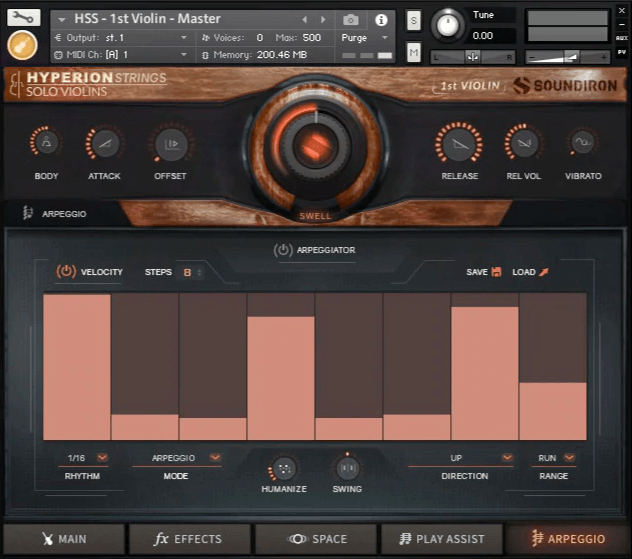Switch to the Play Assist tab
This screenshot has height=559, width=632.
(442, 539)
